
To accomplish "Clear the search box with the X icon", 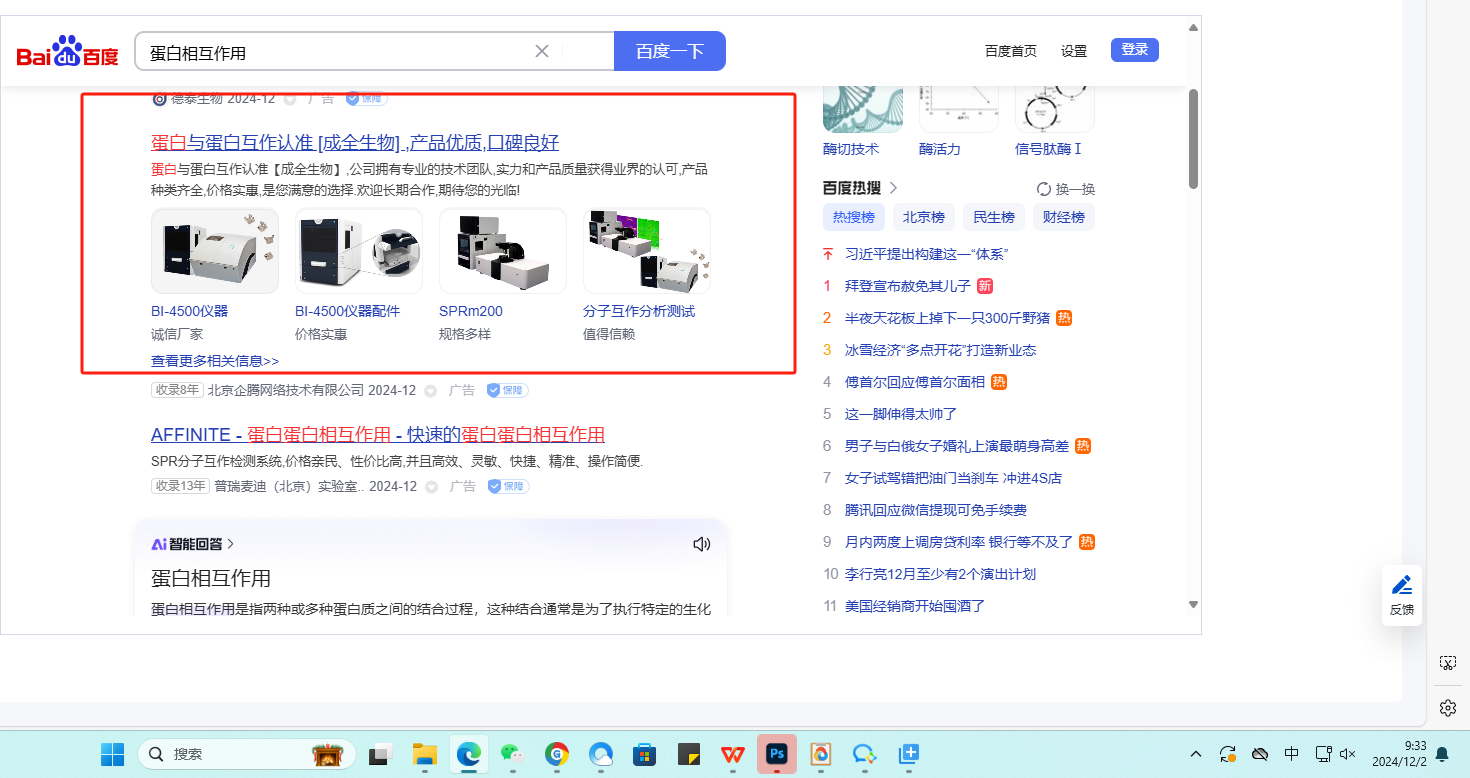I will 542,51.
